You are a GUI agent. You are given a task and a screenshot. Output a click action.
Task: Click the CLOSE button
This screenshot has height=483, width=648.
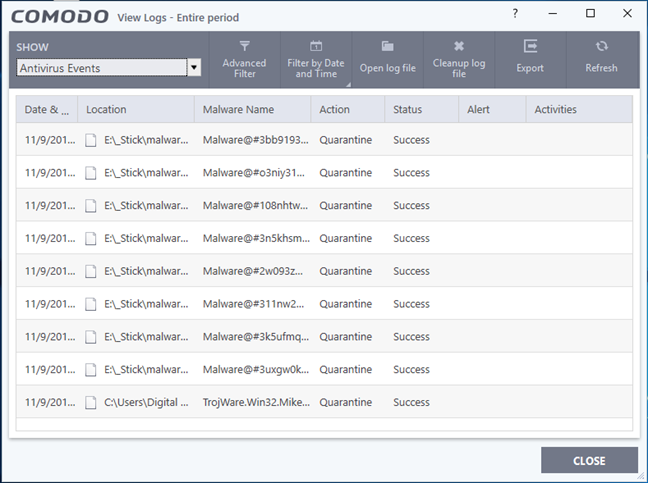coord(589,460)
